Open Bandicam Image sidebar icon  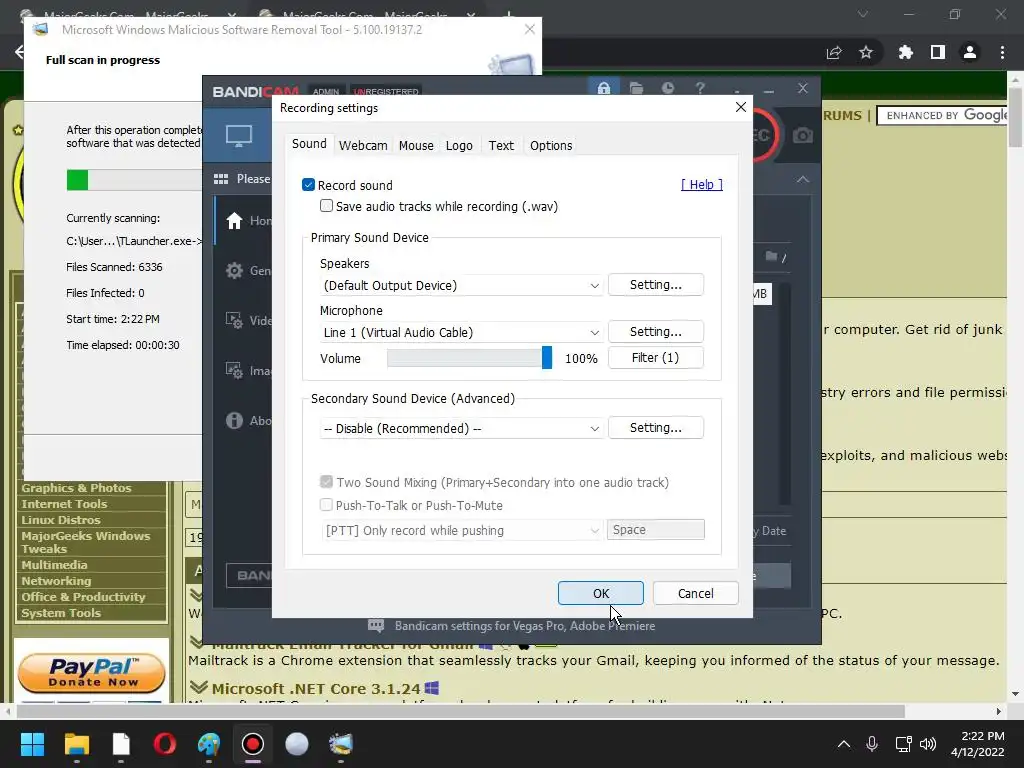234,370
